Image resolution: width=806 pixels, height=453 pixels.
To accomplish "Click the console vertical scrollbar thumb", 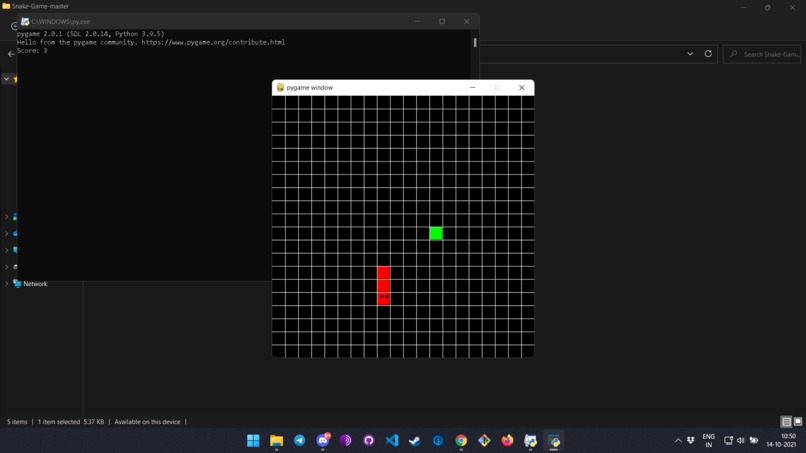I will (475, 42).
